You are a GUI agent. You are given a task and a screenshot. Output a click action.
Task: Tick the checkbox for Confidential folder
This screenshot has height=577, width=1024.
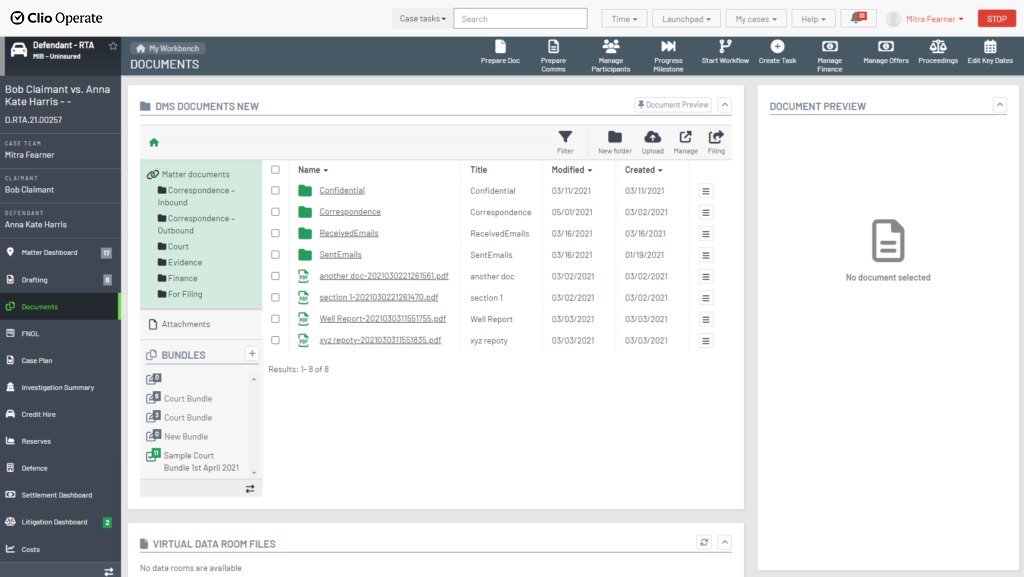click(x=276, y=191)
